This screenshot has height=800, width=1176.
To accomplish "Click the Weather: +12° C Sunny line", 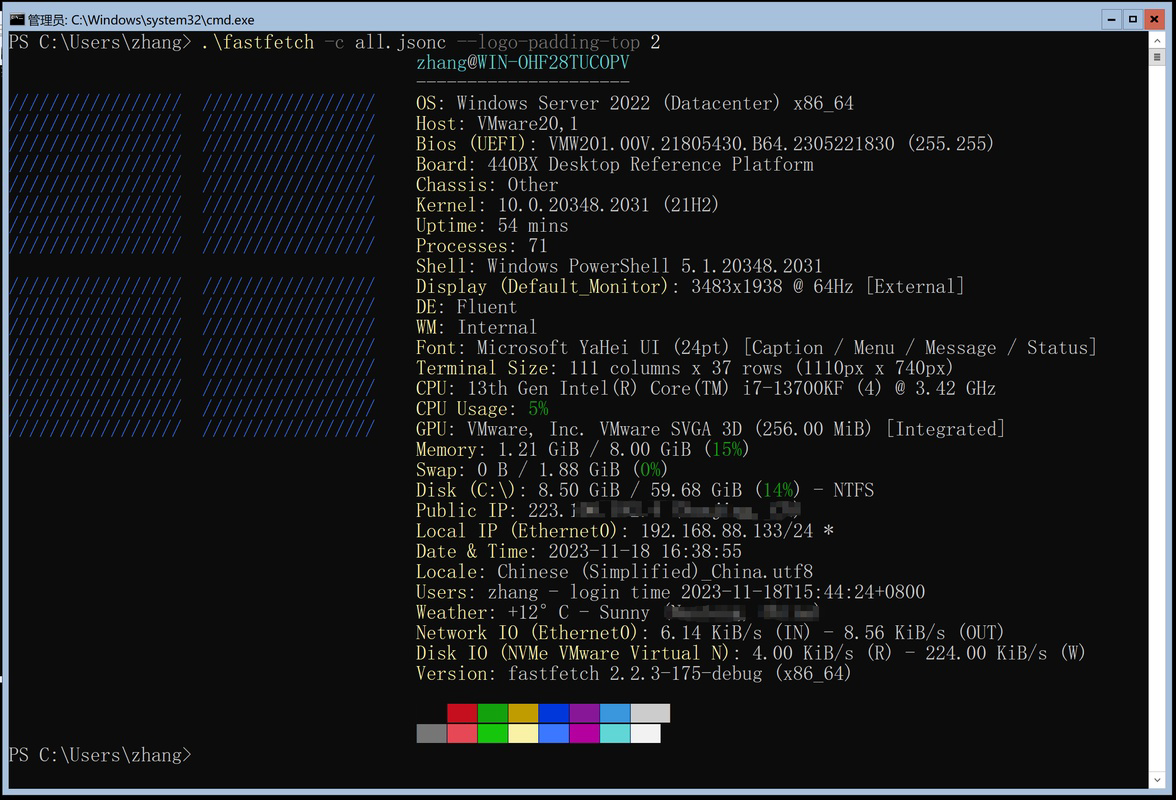I will [618, 613].
